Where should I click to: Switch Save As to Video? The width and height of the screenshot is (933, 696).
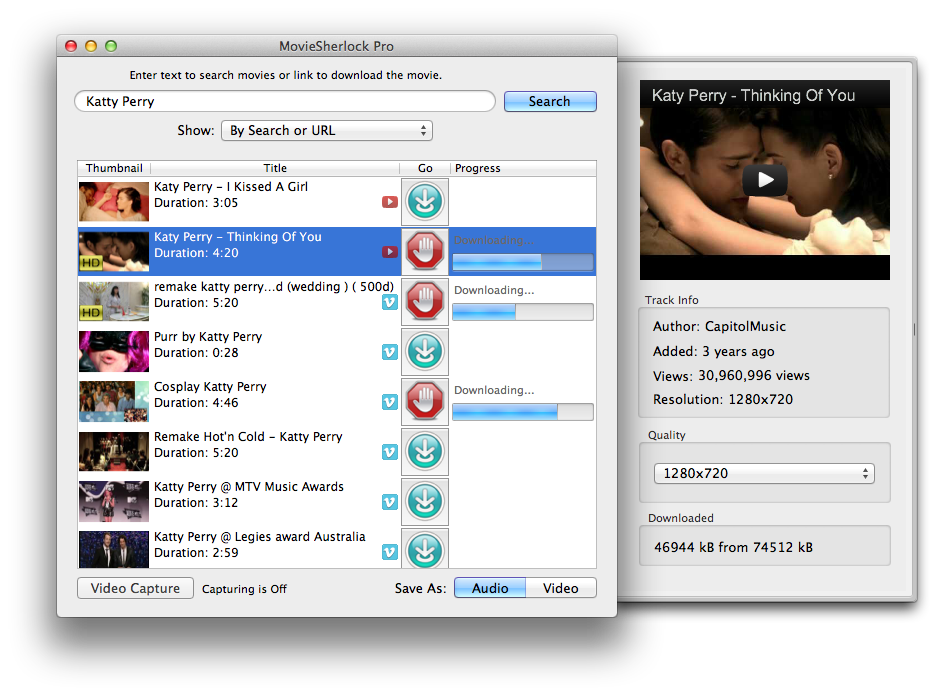(561, 588)
